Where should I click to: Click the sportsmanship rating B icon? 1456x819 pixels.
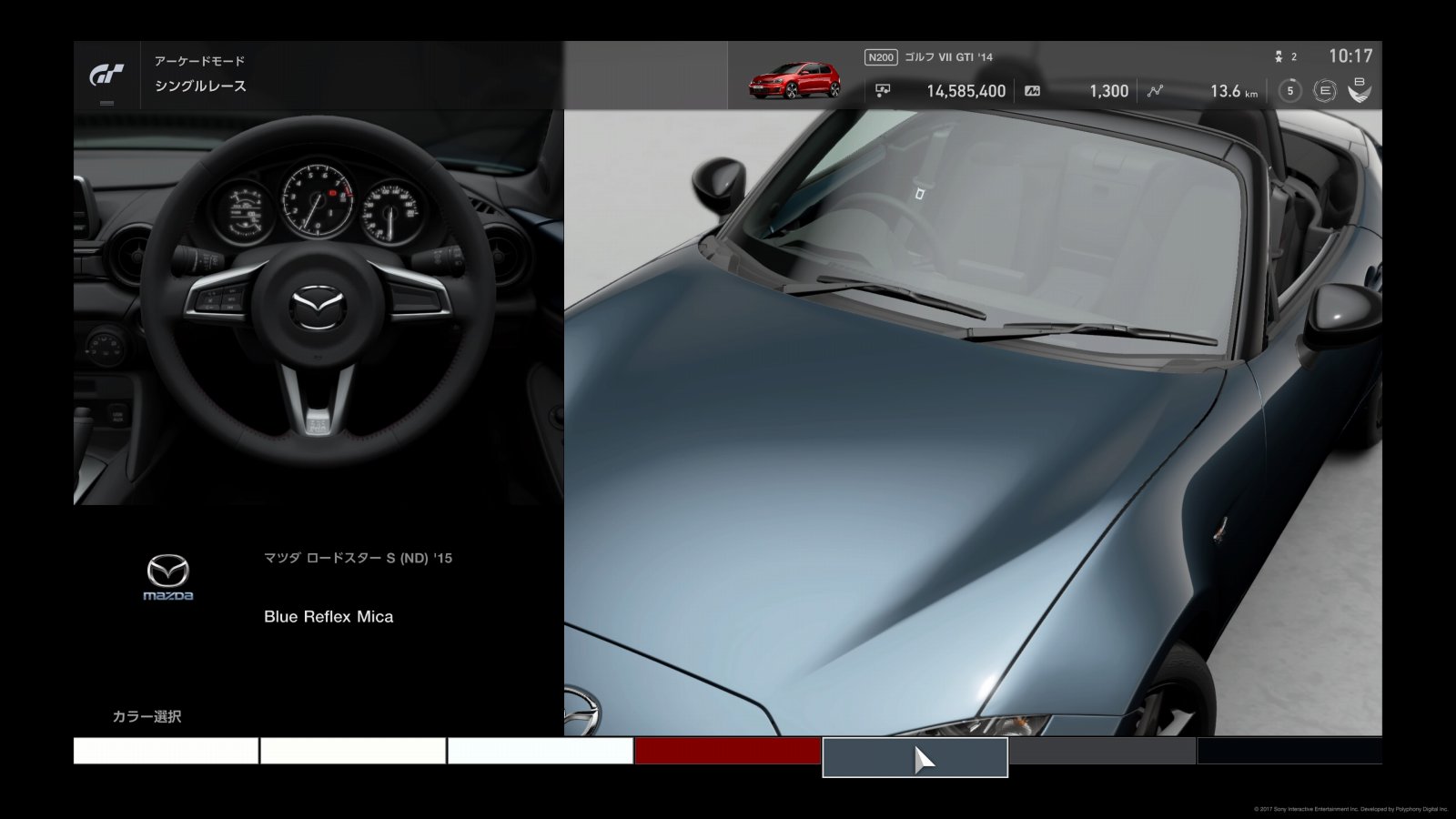coord(1360,89)
